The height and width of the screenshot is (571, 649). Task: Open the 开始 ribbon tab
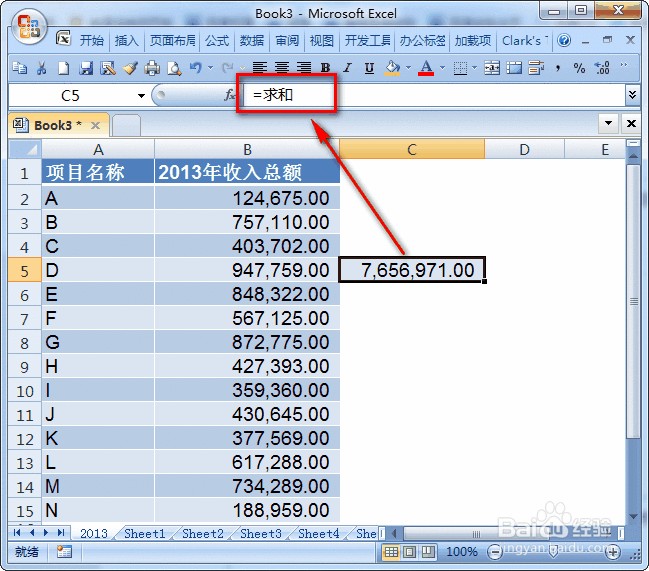tap(91, 41)
